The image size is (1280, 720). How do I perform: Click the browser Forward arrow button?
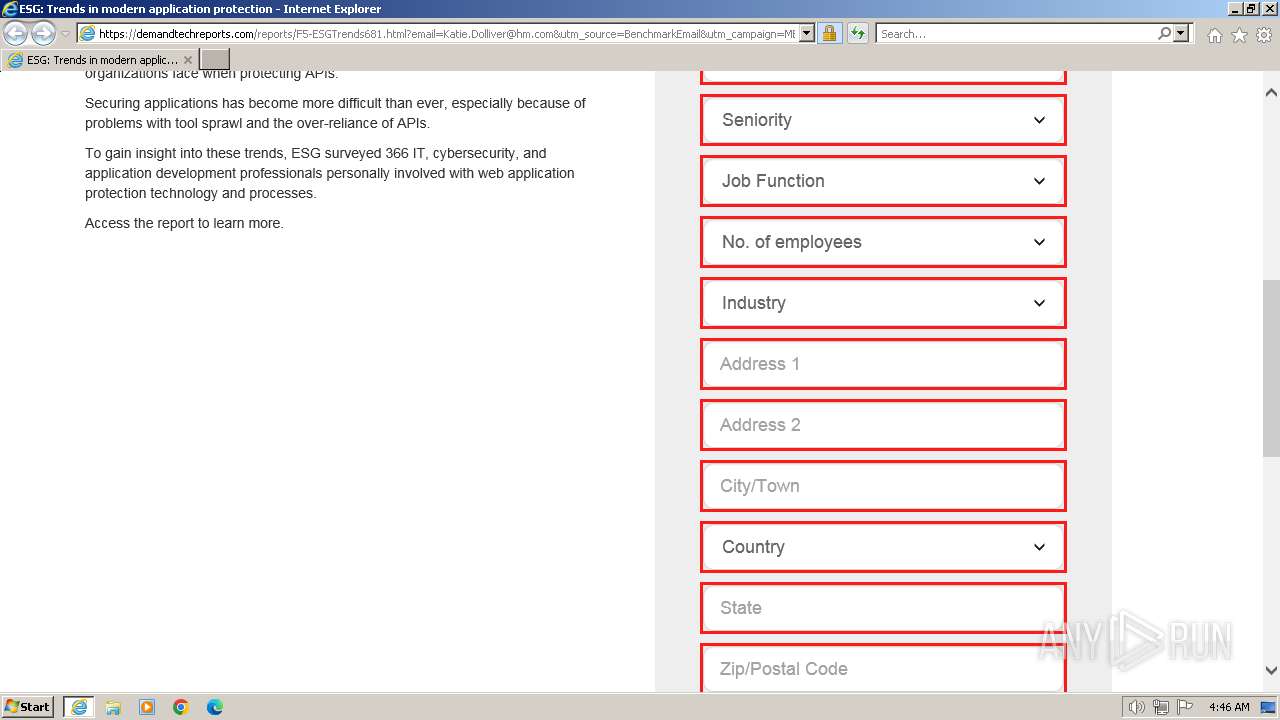point(43,34)
